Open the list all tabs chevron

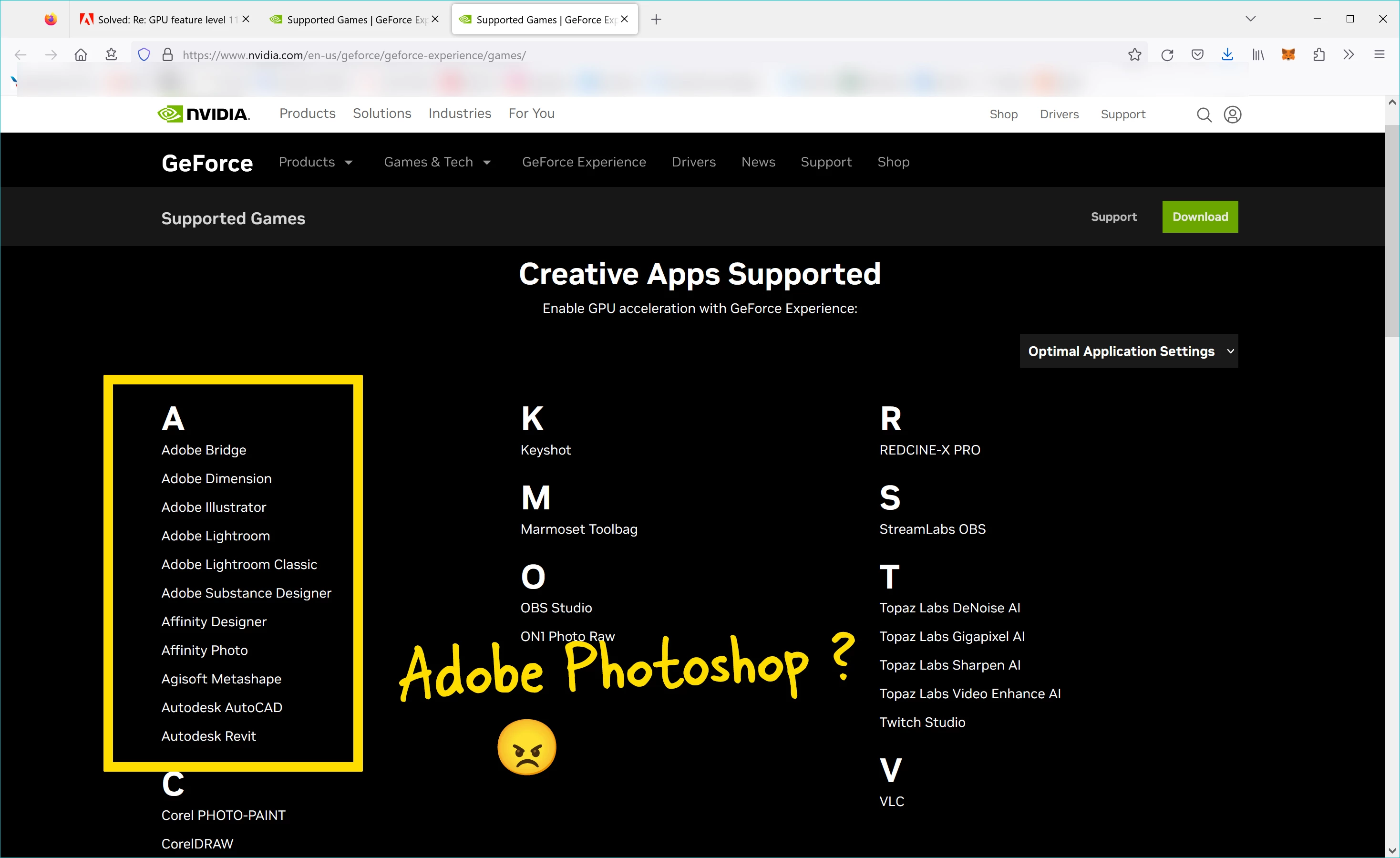pos(1250,20)
